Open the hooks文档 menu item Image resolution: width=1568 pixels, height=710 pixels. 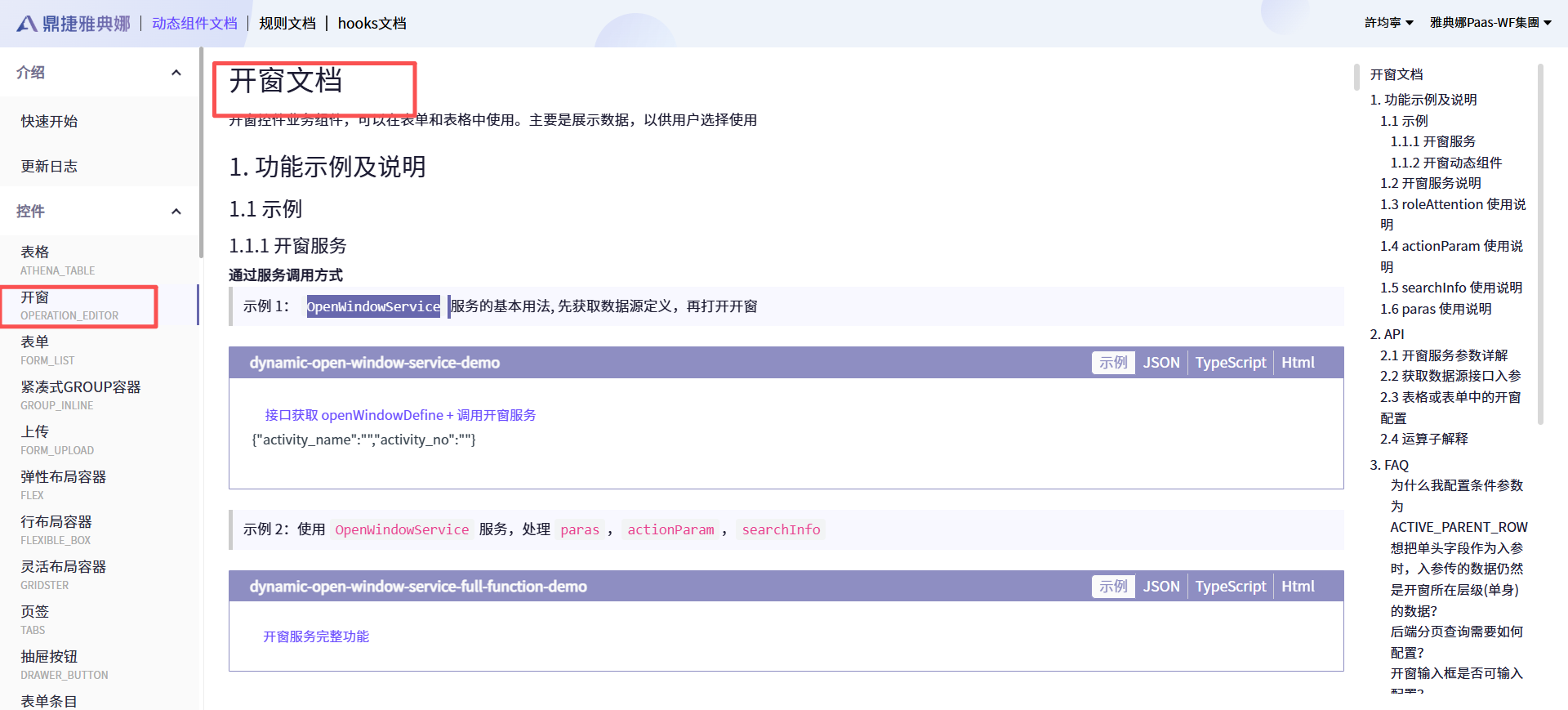[x=372, y=24]
